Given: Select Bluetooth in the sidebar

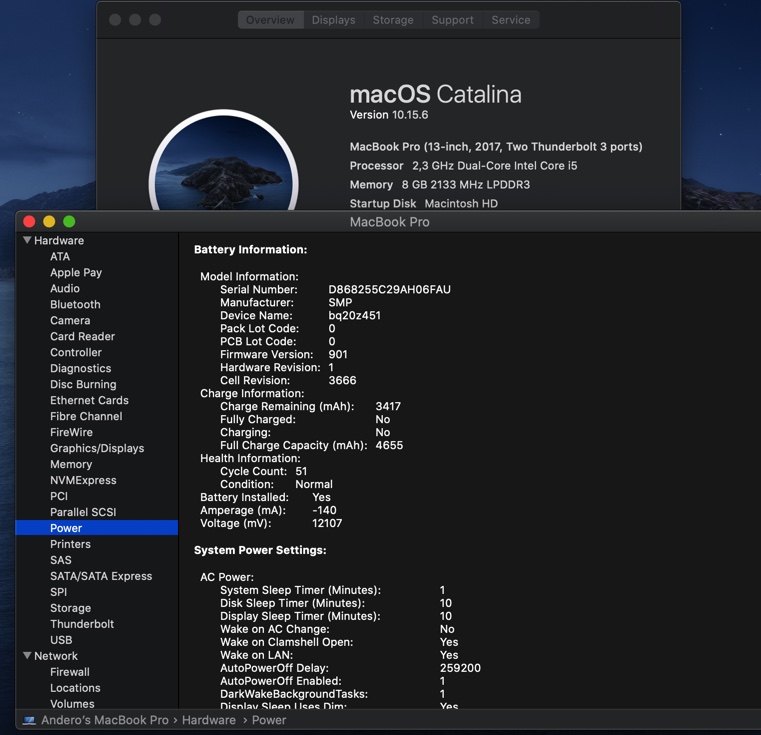Looking at the screenshot, I should [x=75, y=304].
